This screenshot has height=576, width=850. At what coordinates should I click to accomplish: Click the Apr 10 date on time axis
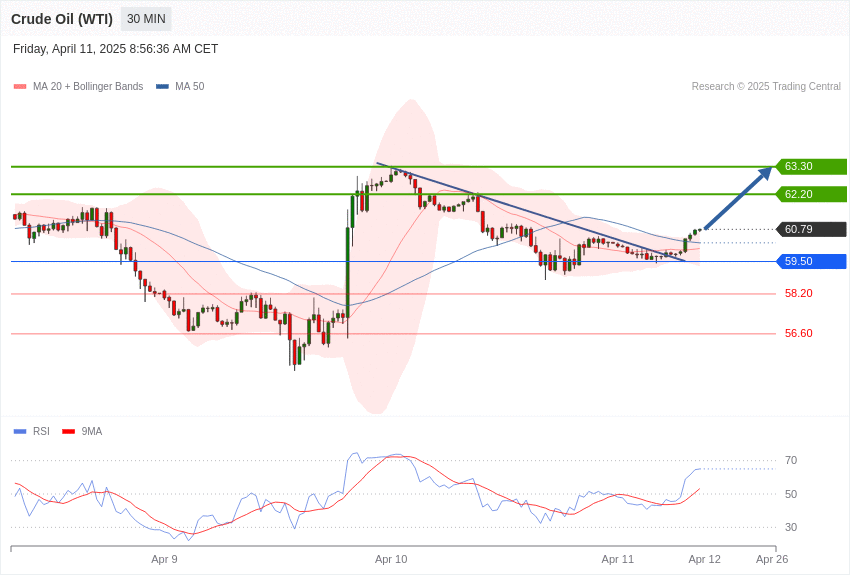391,559
